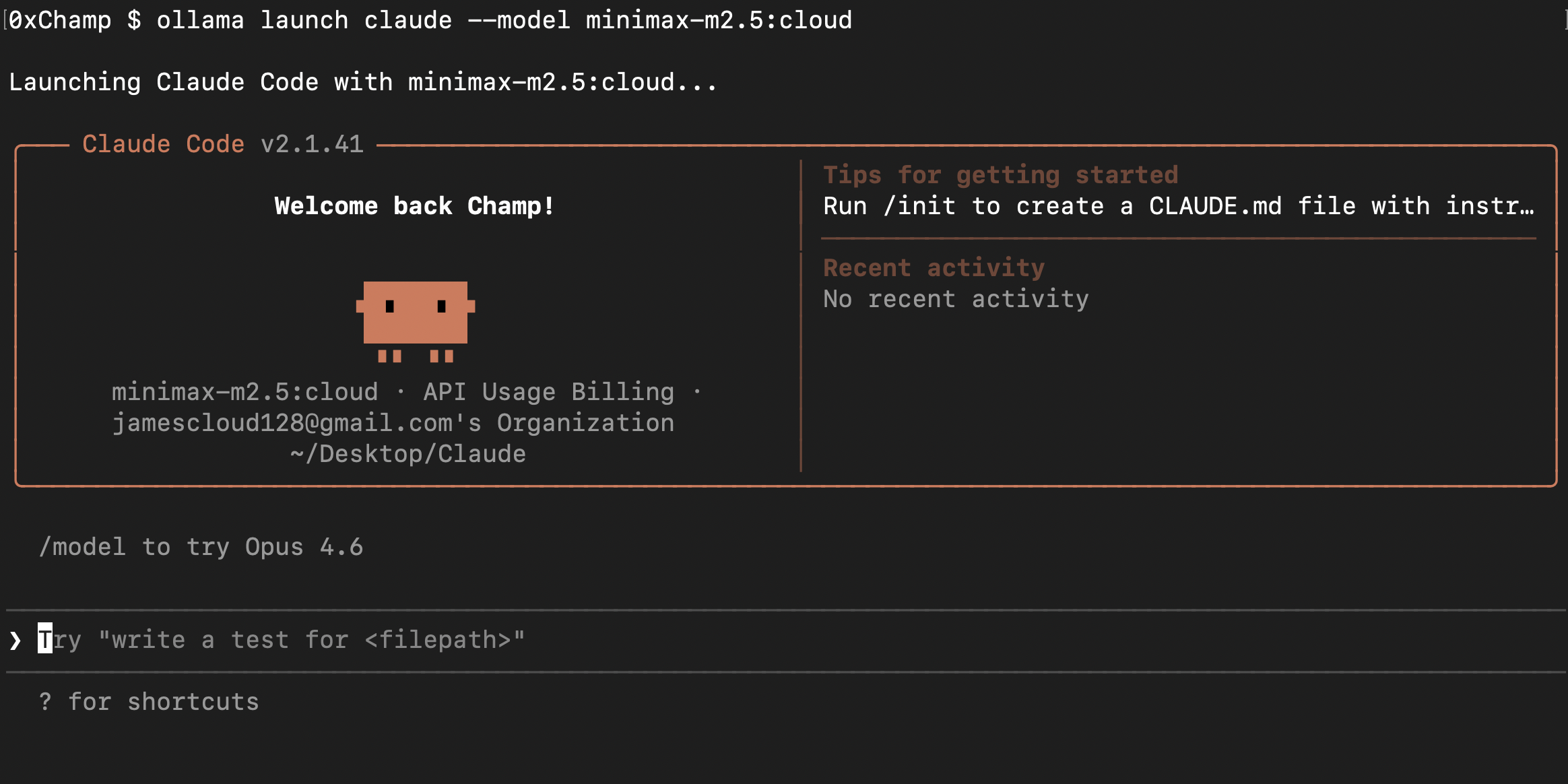Click the prompt chevron arrow icon

click(x=15, y=640)
